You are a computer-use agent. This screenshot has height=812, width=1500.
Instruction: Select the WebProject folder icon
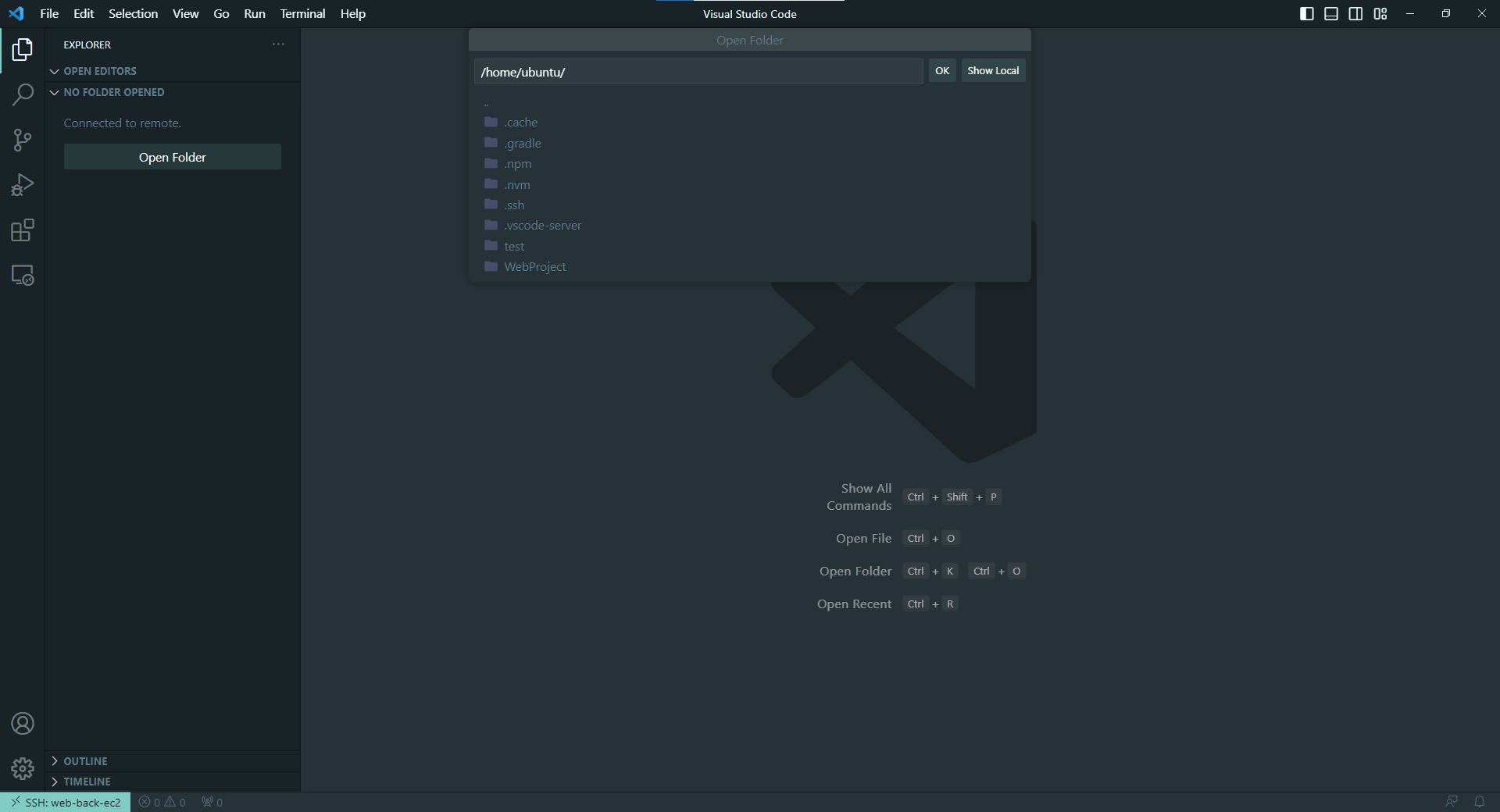point(491,266)
